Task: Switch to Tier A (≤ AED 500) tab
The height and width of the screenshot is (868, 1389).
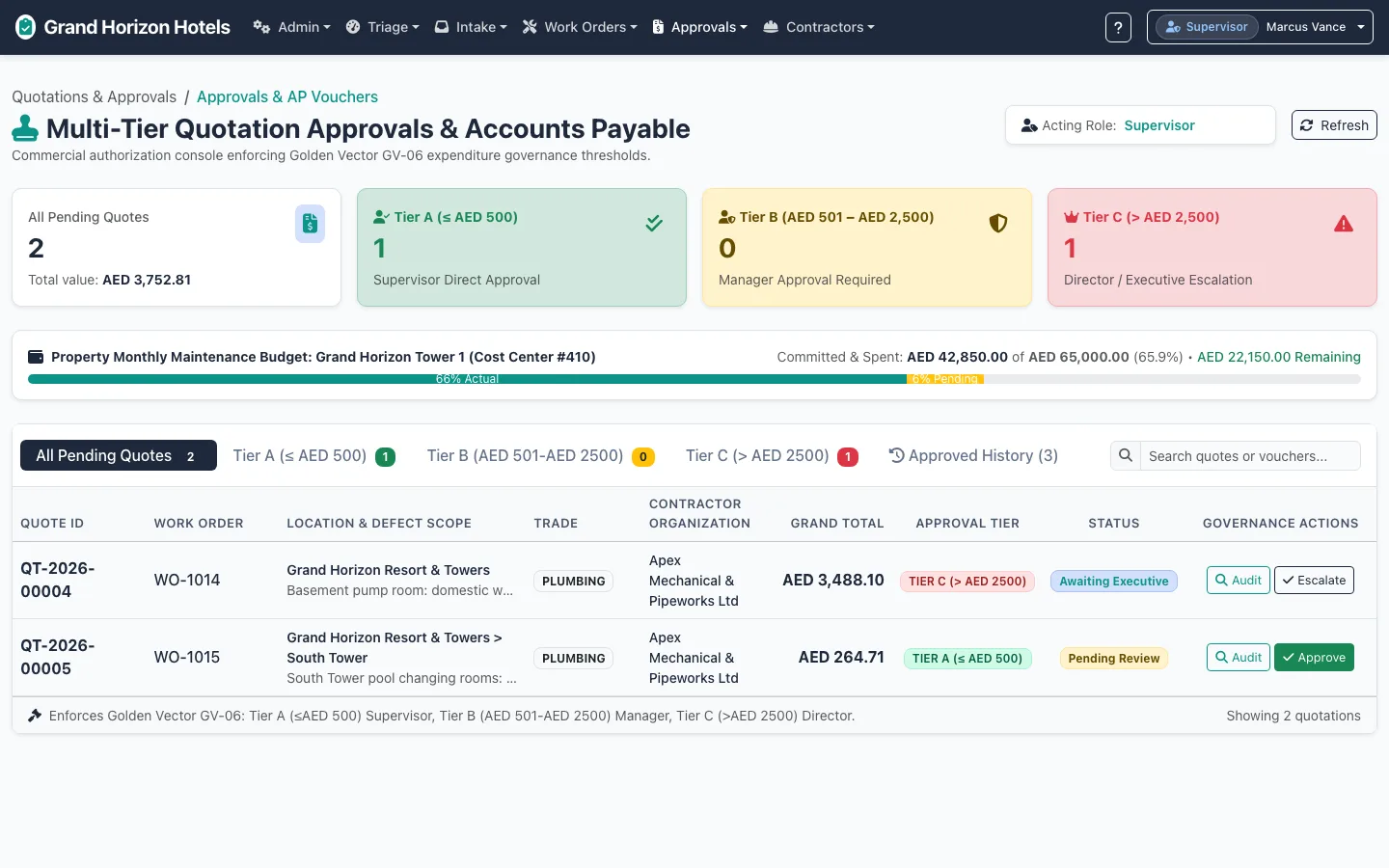Action: 313,455
